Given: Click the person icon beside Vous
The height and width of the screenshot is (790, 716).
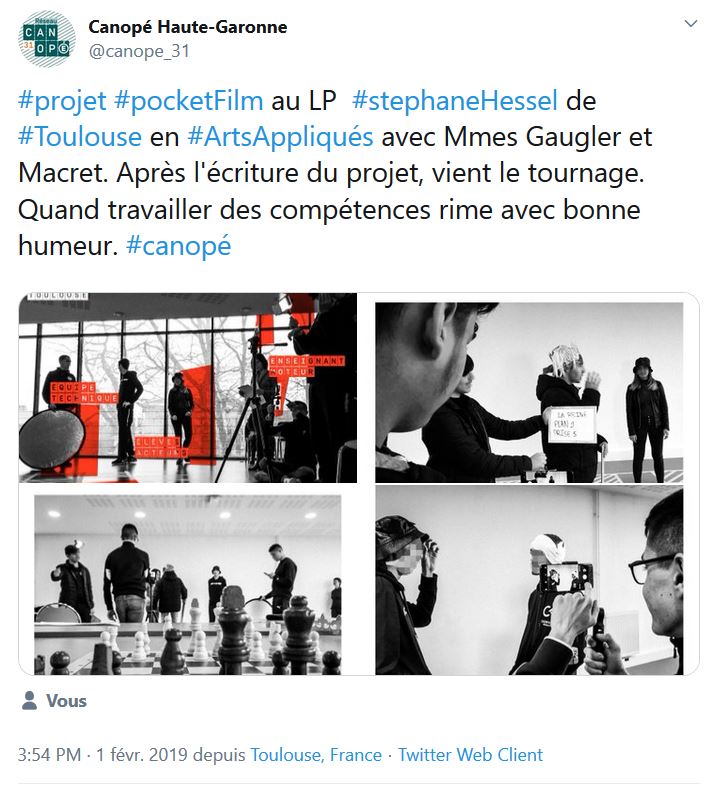Looking at the screenshot, I should 29,700.
